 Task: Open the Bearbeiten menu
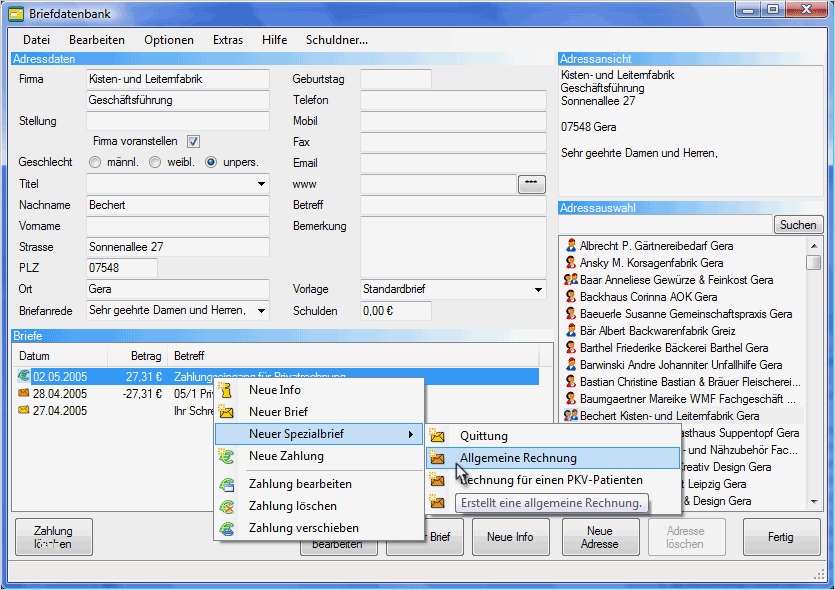[97, 40]
